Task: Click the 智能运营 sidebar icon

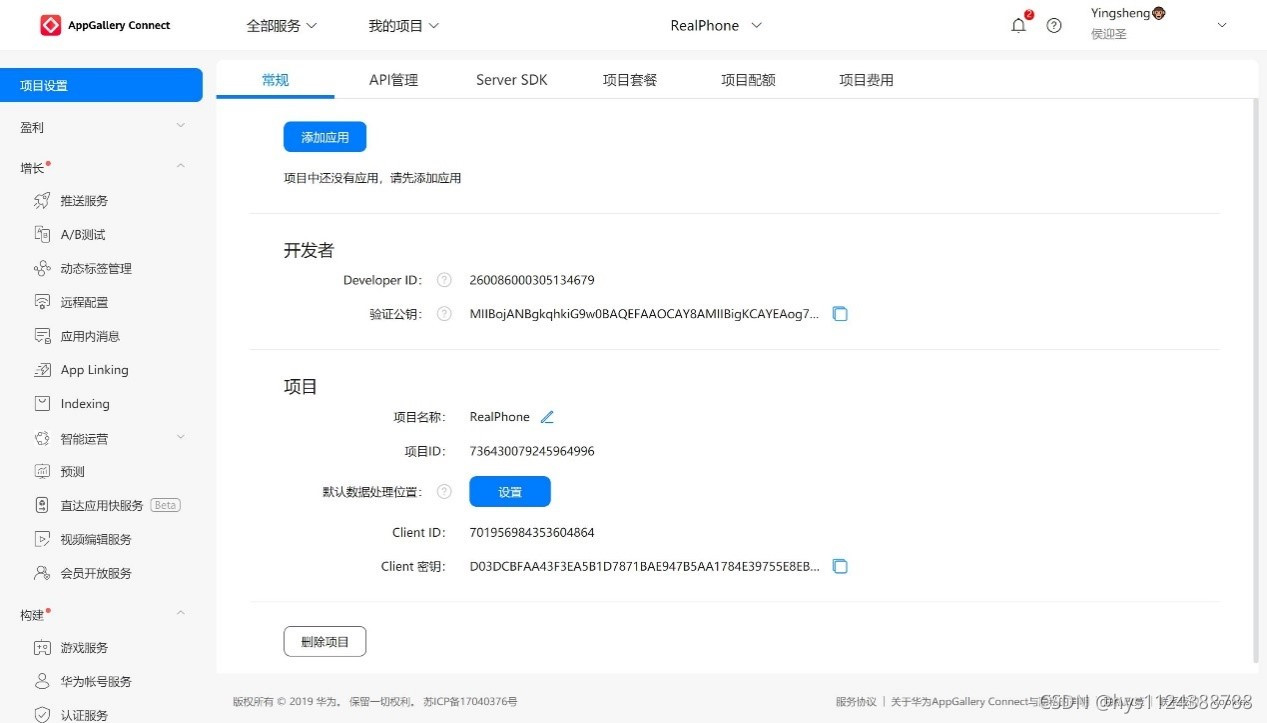Action: tap(42, 438)
